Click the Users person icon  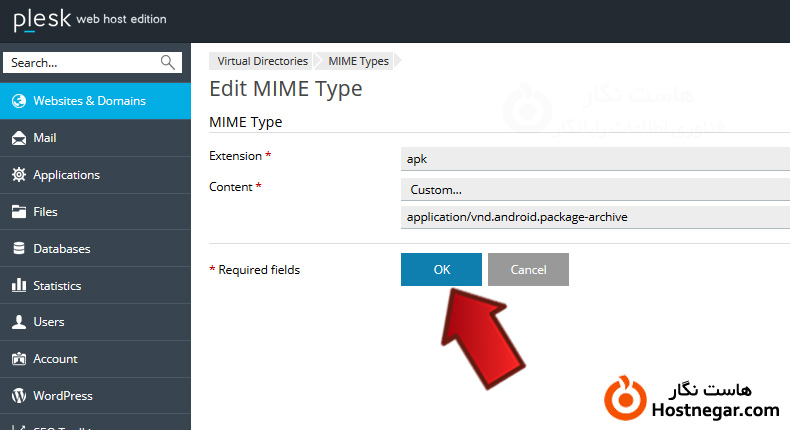(x=18, y=322)
